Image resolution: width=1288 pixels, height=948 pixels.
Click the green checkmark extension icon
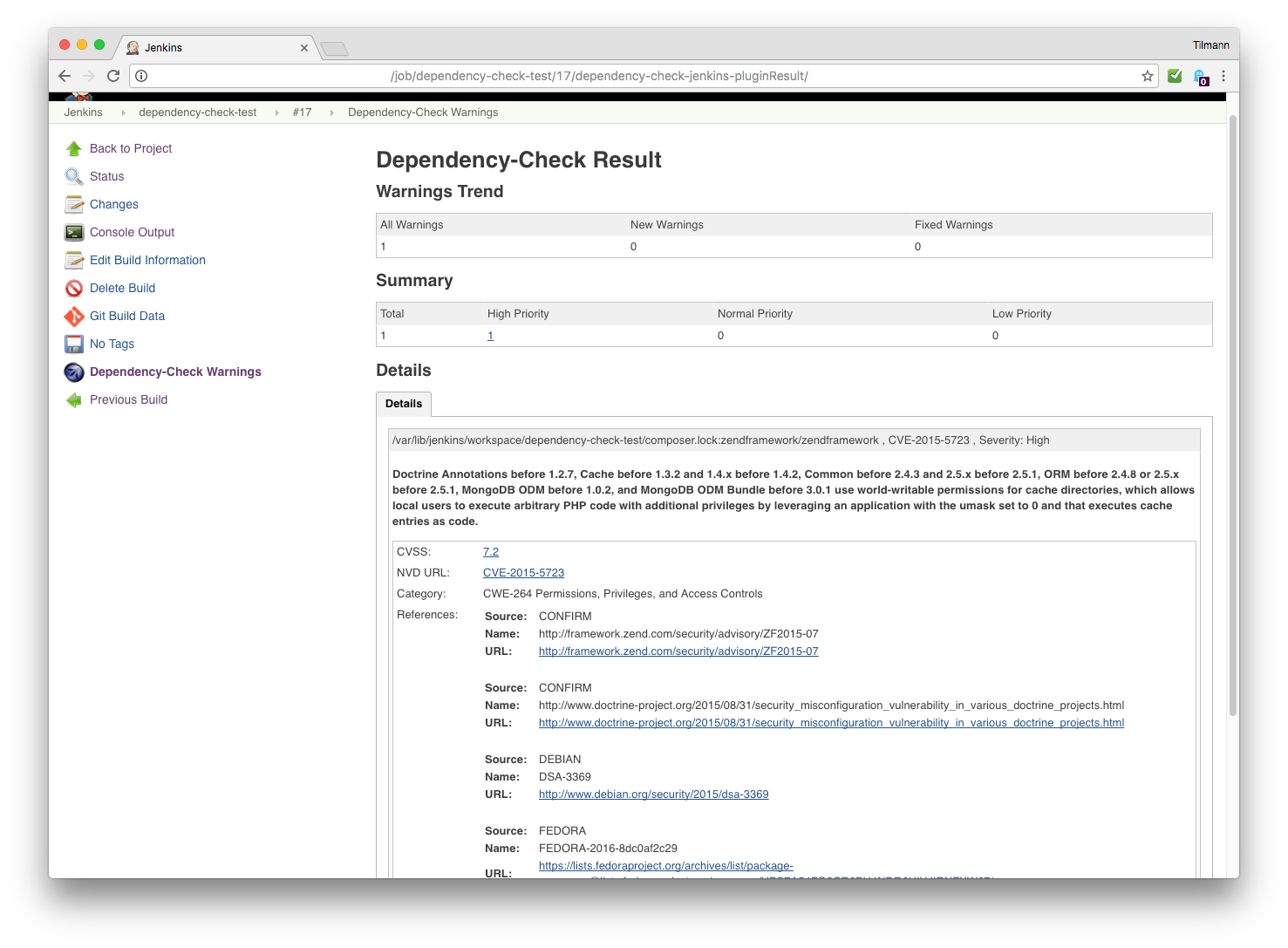coord(1175,76)
